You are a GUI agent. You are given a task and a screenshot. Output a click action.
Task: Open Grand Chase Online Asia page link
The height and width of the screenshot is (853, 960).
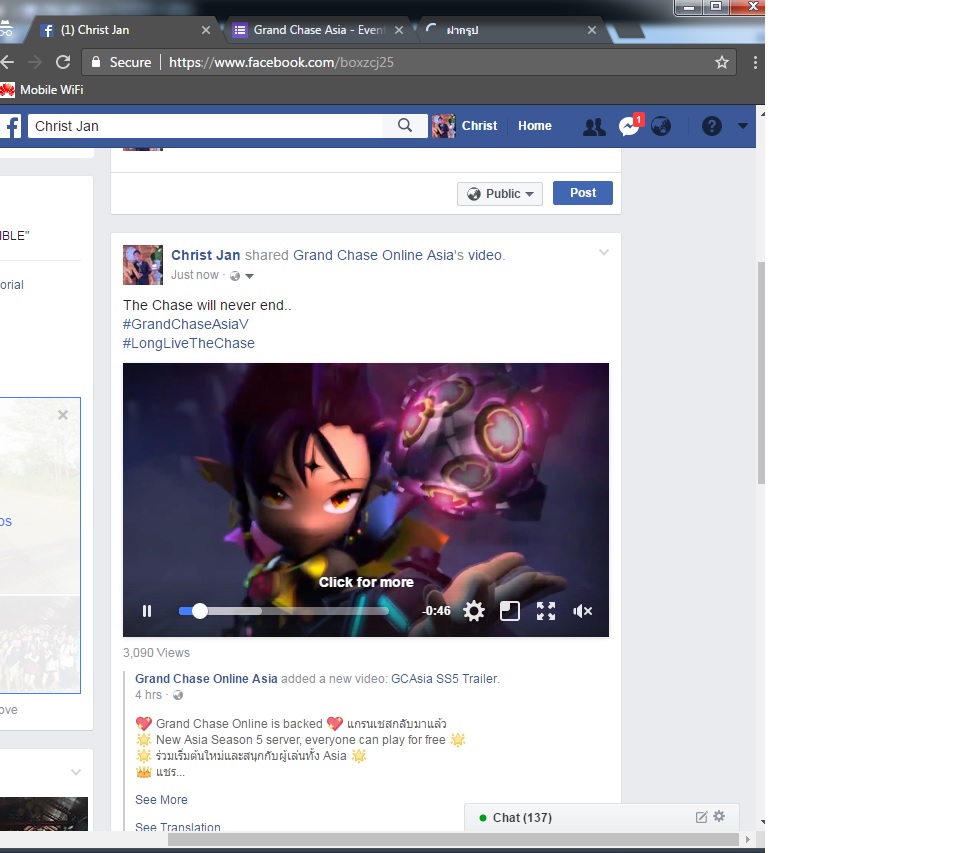(206, 678)
